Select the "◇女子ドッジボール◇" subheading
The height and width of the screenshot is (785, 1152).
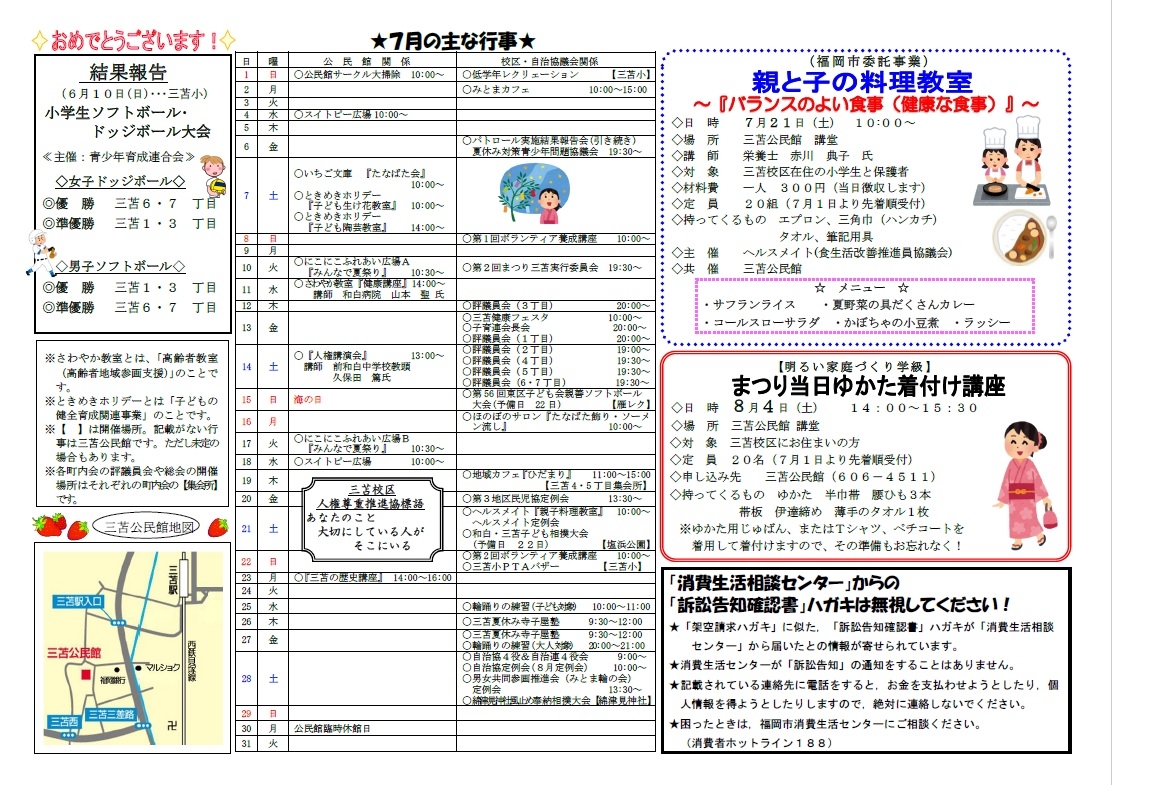120,181
